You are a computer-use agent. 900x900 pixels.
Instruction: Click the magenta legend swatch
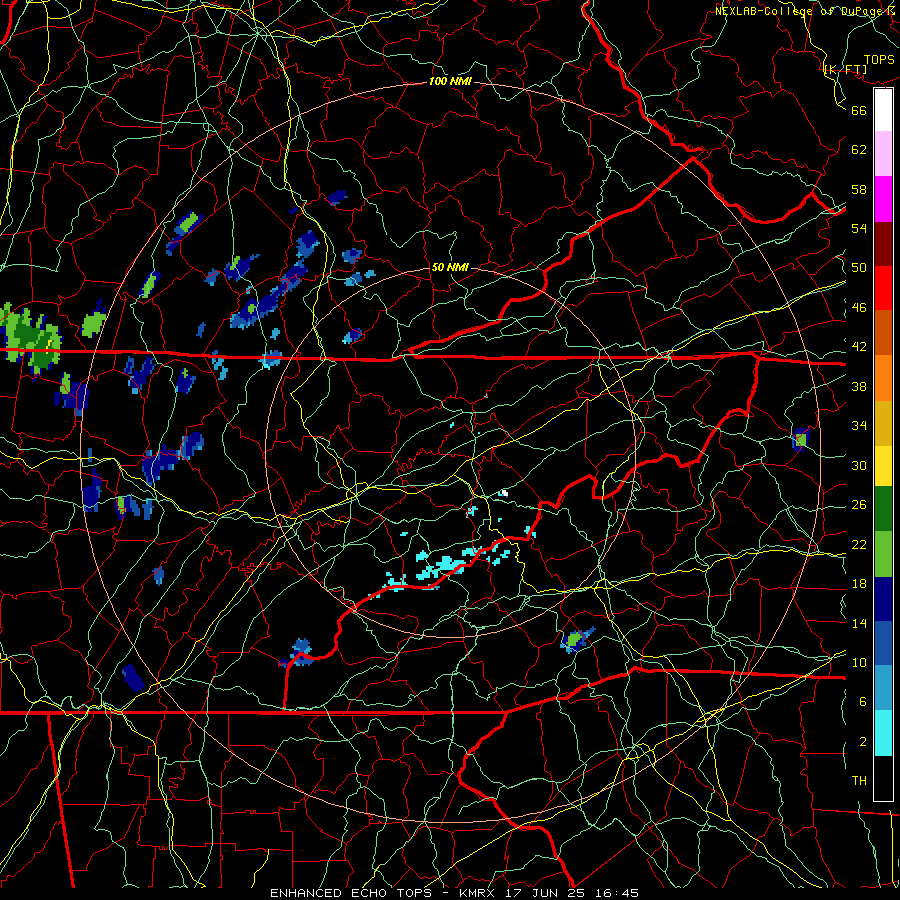tap(883, 199)
